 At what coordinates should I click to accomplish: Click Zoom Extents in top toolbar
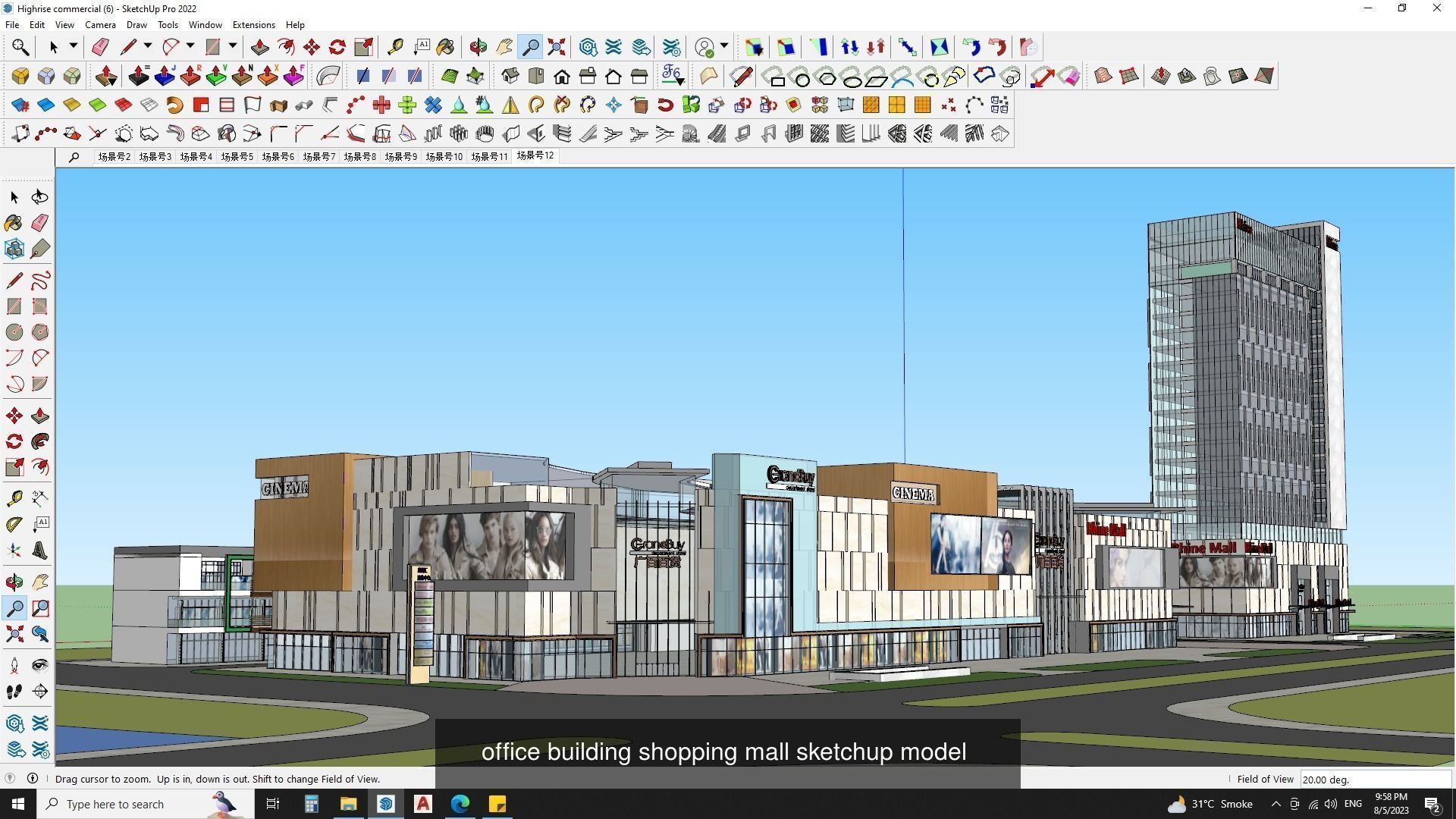coord(557,47)
